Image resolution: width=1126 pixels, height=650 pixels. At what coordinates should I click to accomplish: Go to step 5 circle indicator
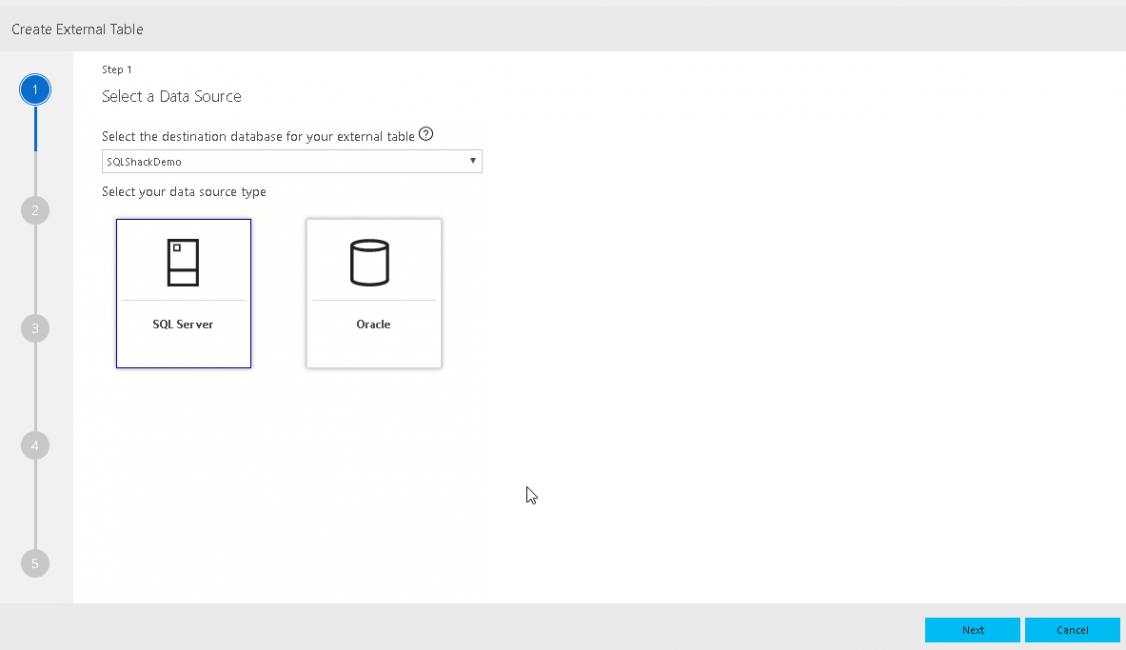(x=35, y=563)
